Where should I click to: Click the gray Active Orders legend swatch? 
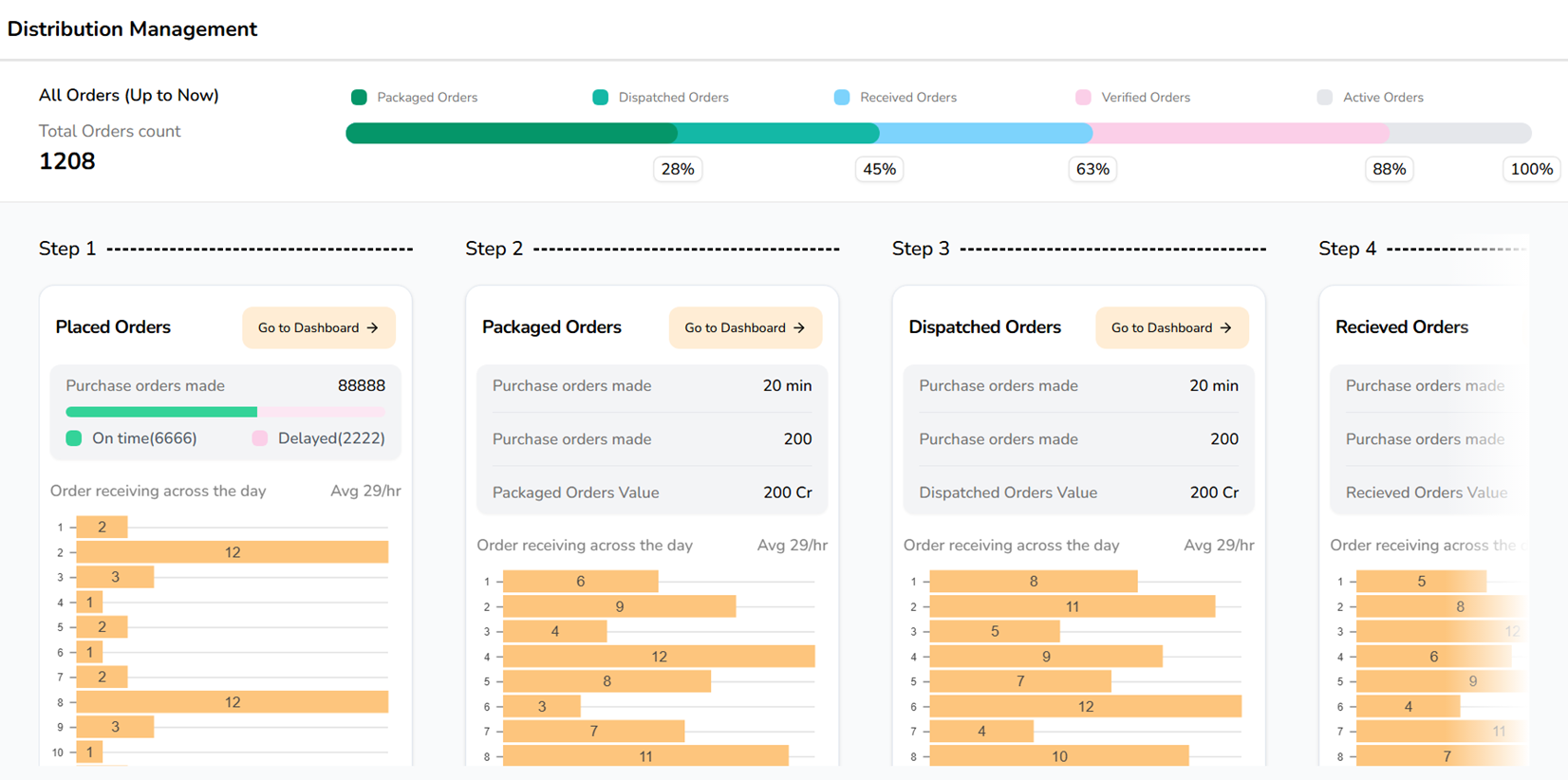point(1325,98)
